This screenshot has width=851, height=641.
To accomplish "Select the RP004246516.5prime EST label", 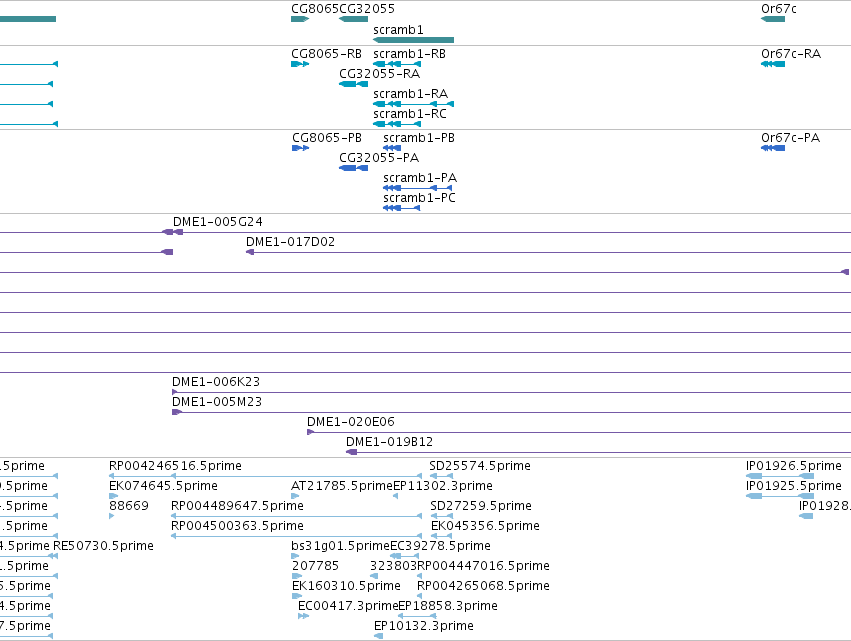I will pyautogui.click(x=175, y=466).
